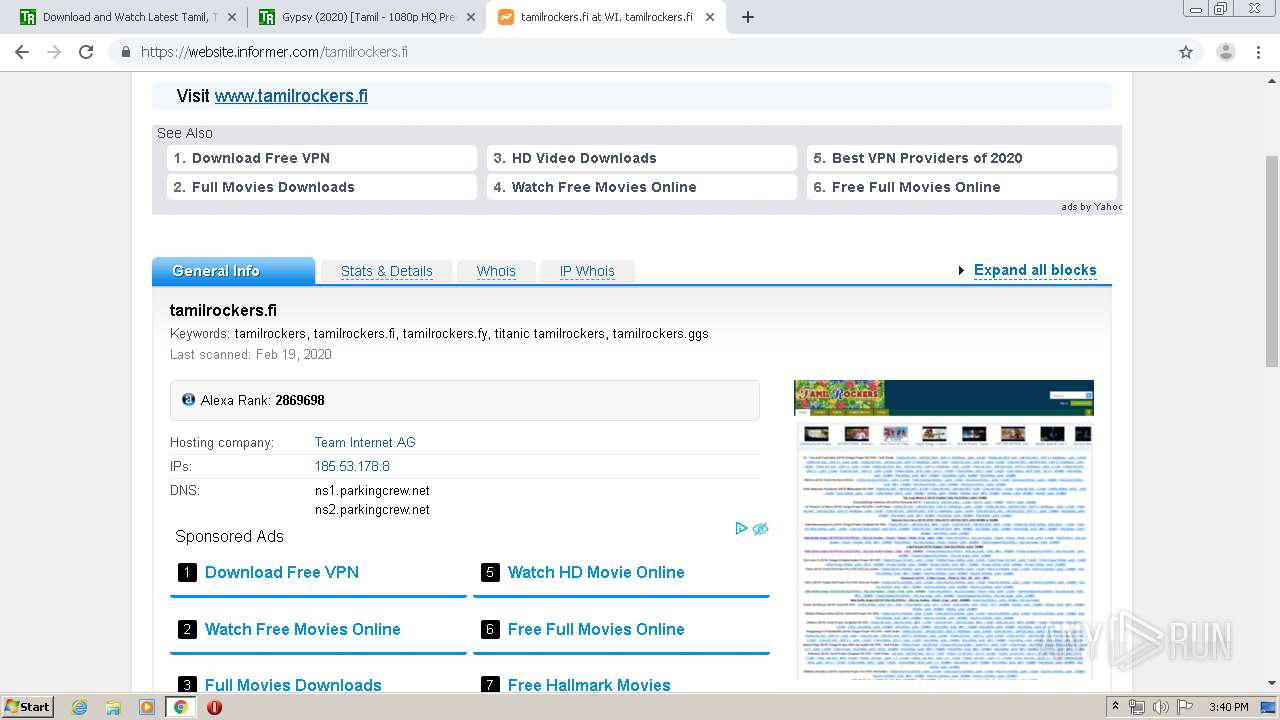Close the Gypsy (2020) tab
Image resolution: width=1280 pixels, height=720 pixels.
[471, 17]
